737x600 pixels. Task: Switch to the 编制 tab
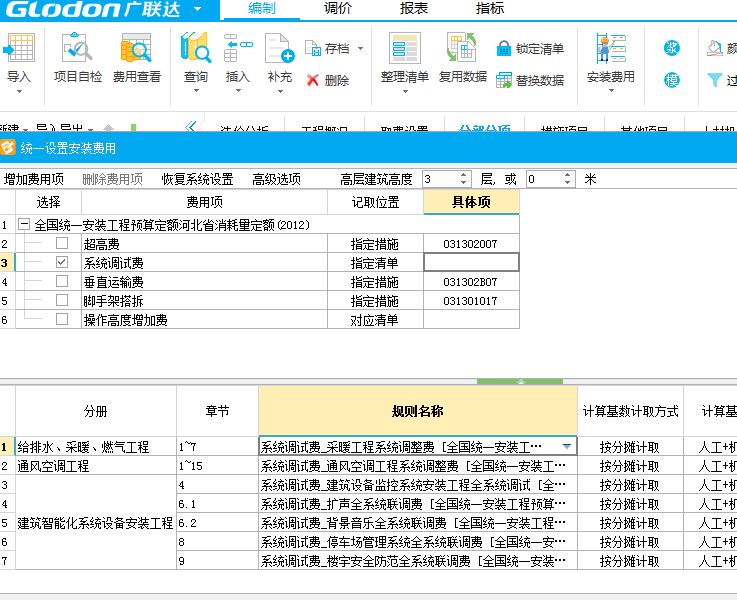261,8
